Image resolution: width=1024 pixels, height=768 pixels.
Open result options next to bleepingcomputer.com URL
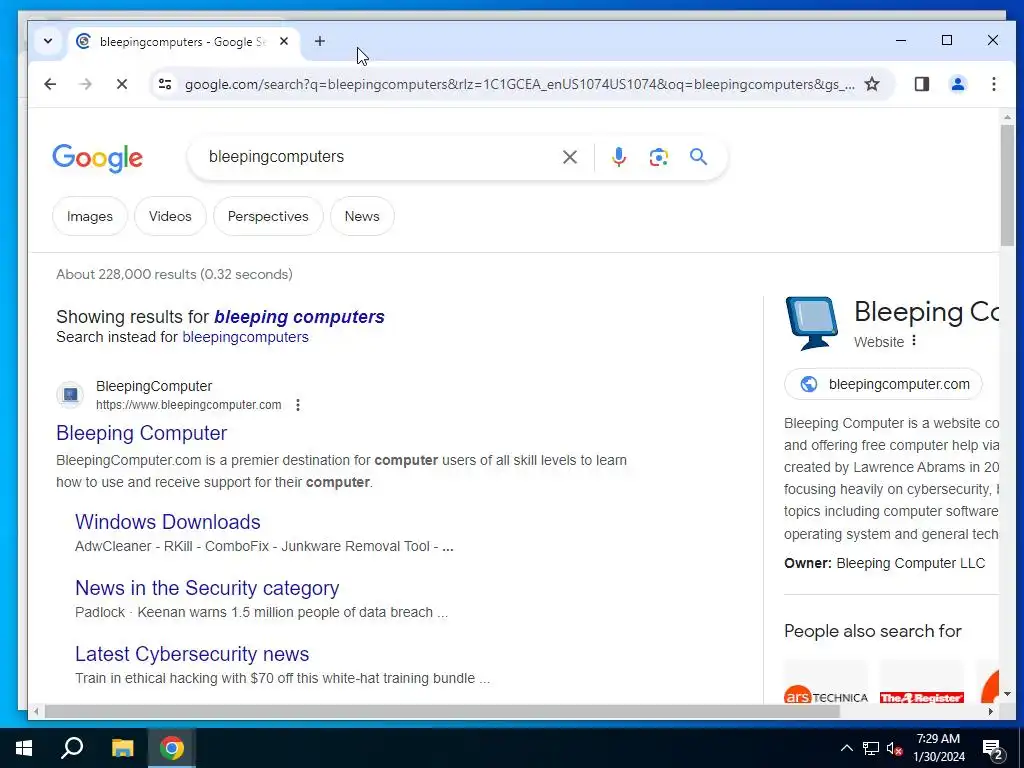[298, 405]
